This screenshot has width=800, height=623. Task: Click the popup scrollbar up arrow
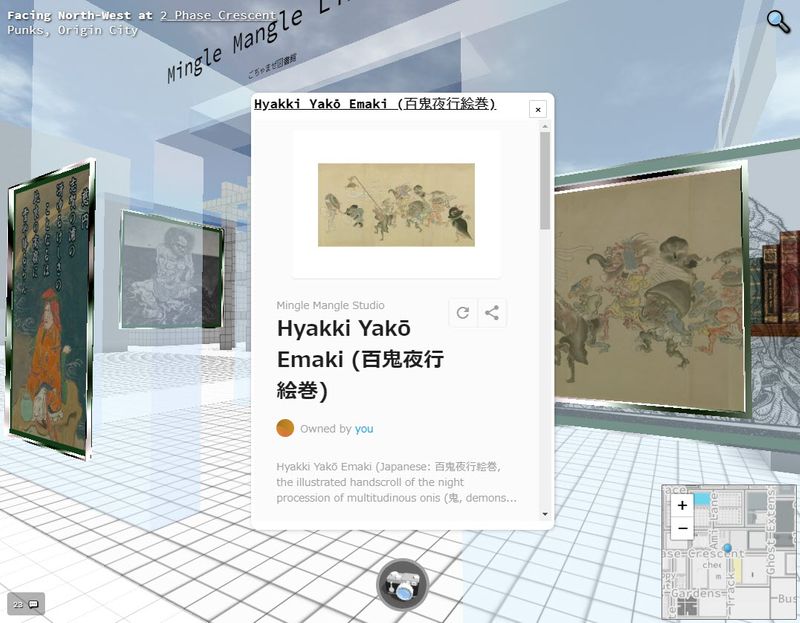[x=545, y=126]
